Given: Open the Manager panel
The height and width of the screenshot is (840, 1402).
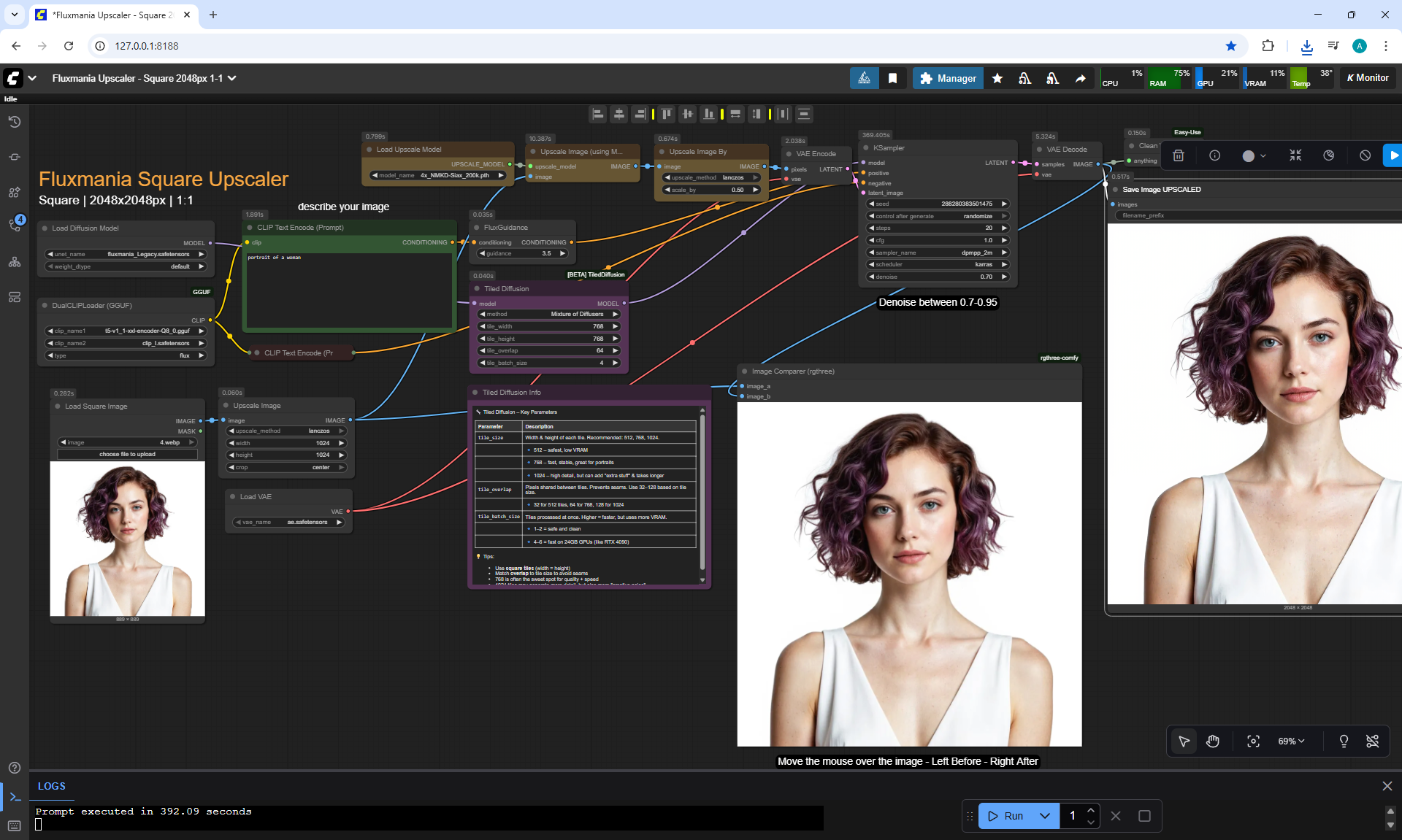Looking at the screenshot, I should pos(948,78).
